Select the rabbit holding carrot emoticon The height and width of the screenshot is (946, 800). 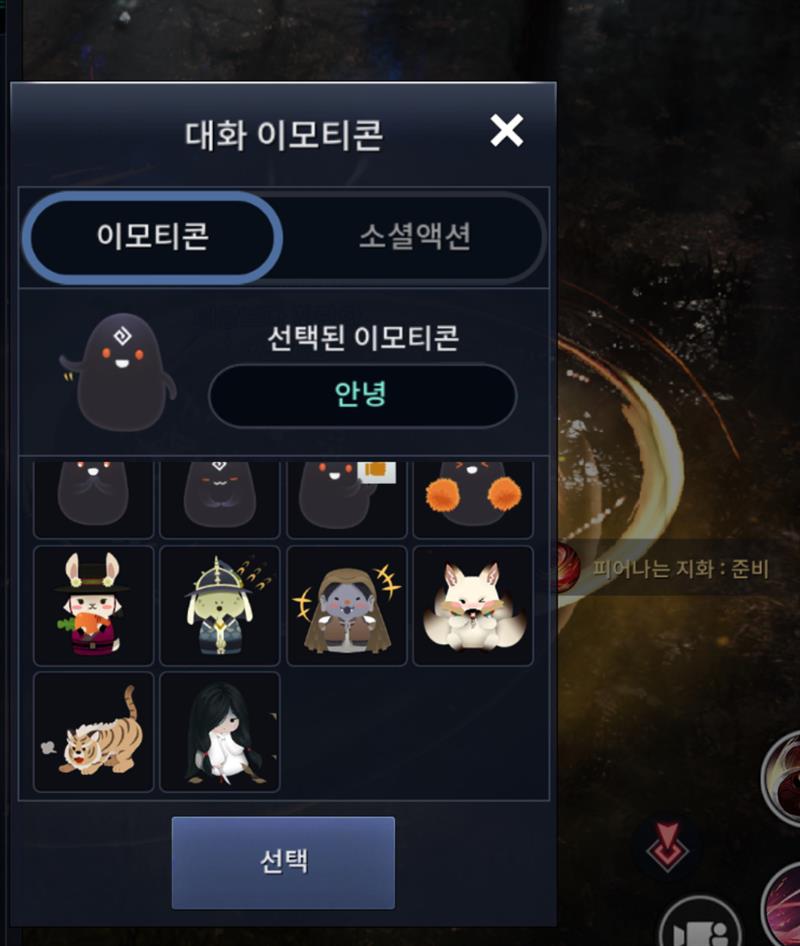94,606
